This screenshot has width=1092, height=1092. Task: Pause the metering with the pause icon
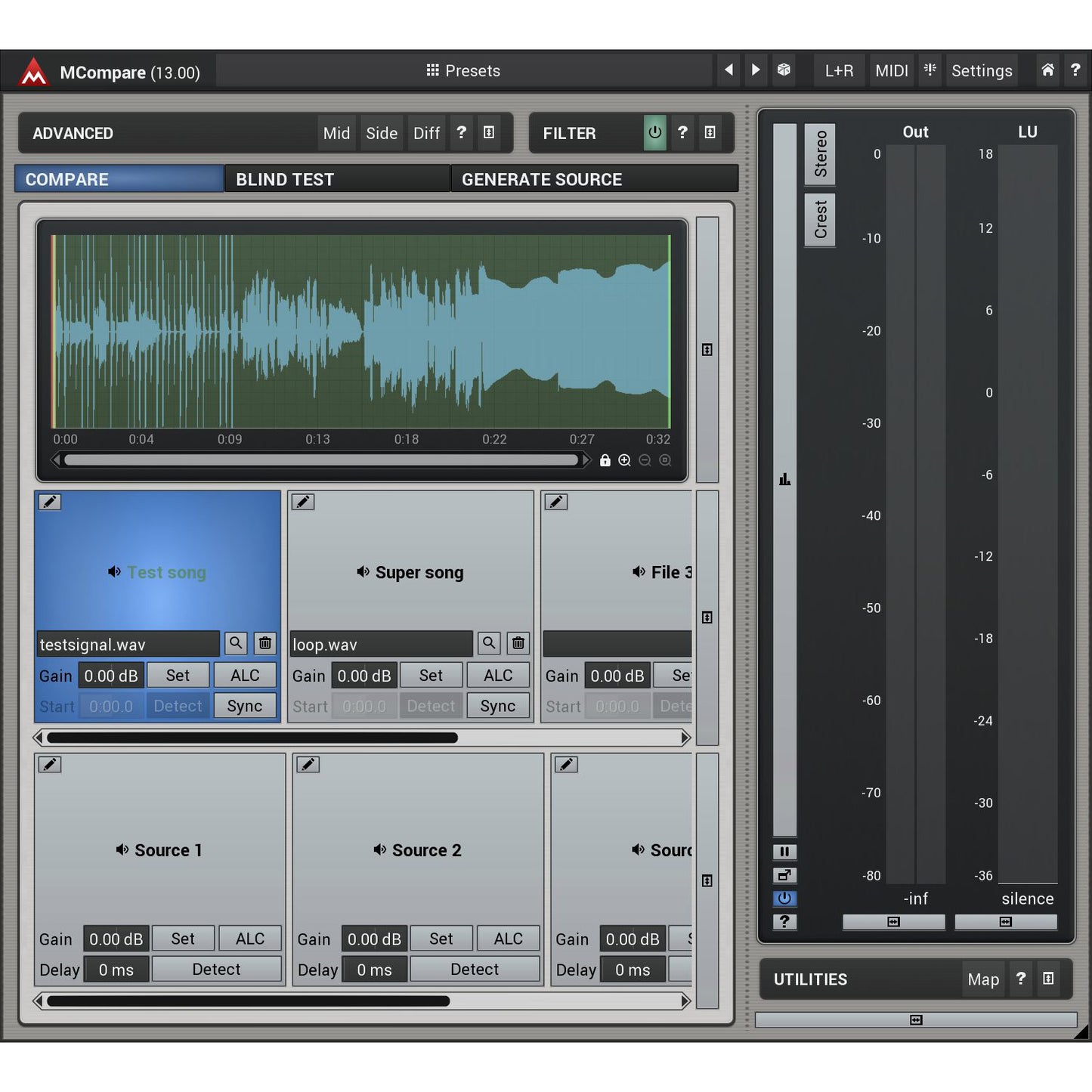point(784,852)
